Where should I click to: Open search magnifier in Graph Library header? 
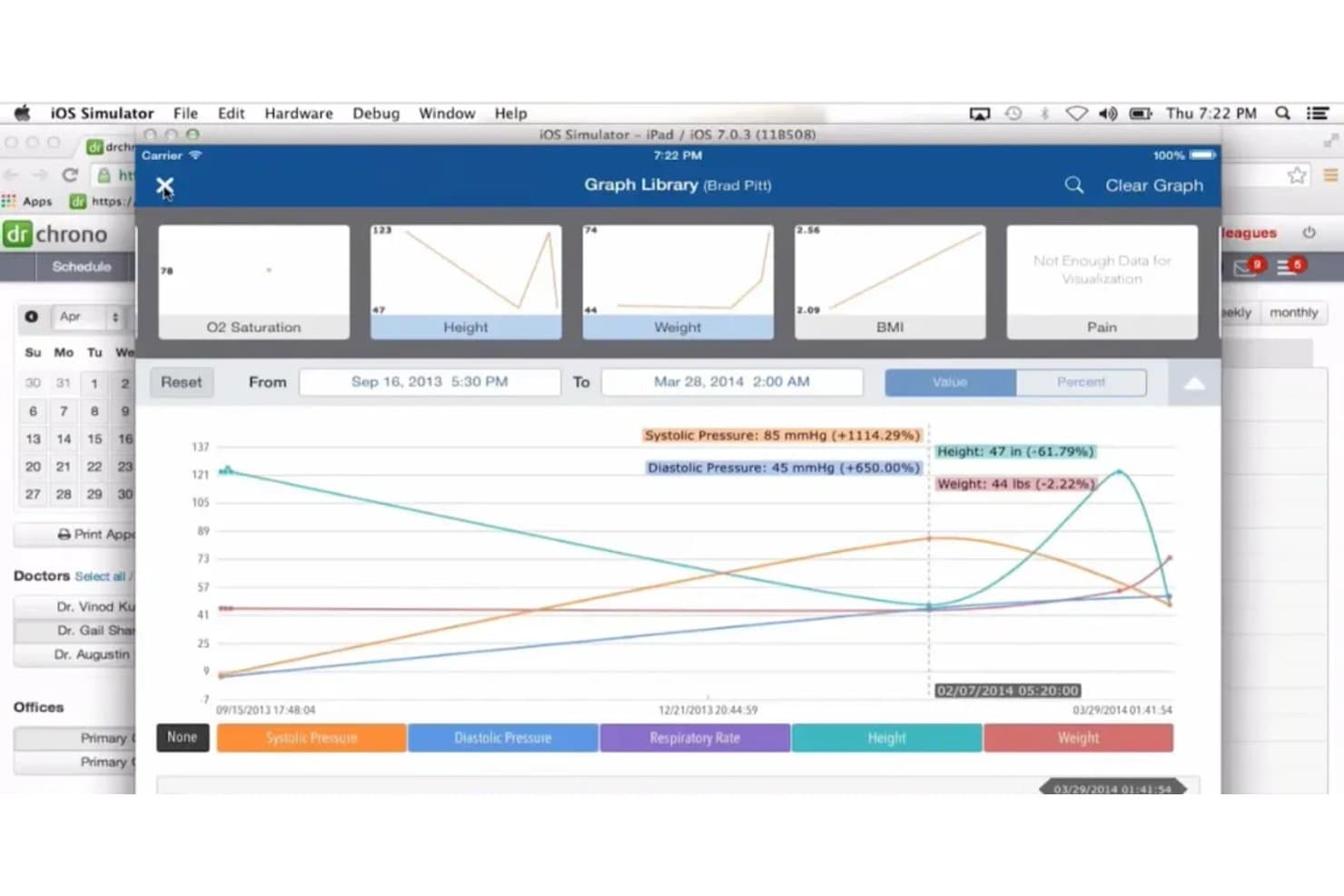(x=1074, y=185)
